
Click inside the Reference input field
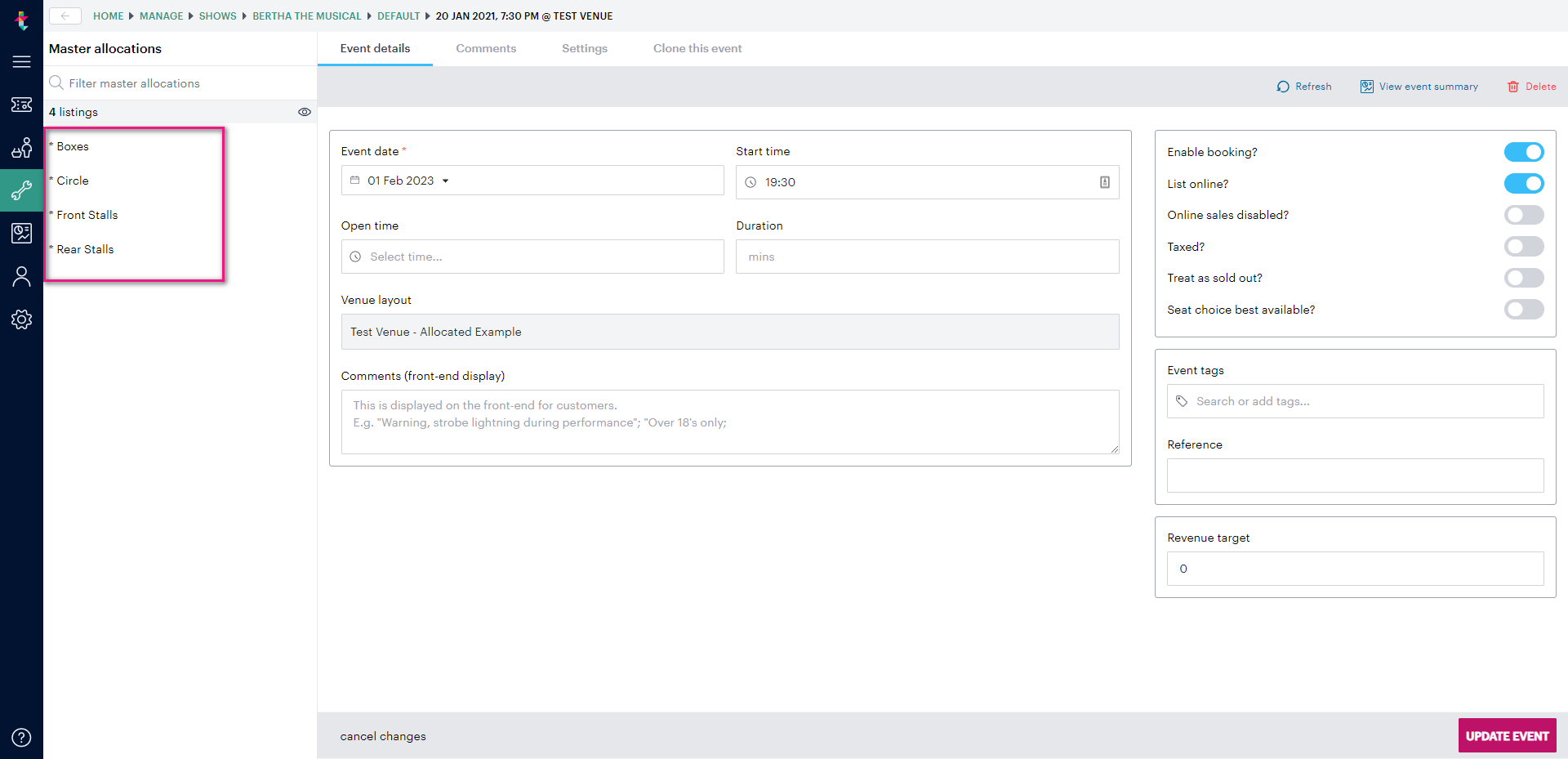point(1354,475)
